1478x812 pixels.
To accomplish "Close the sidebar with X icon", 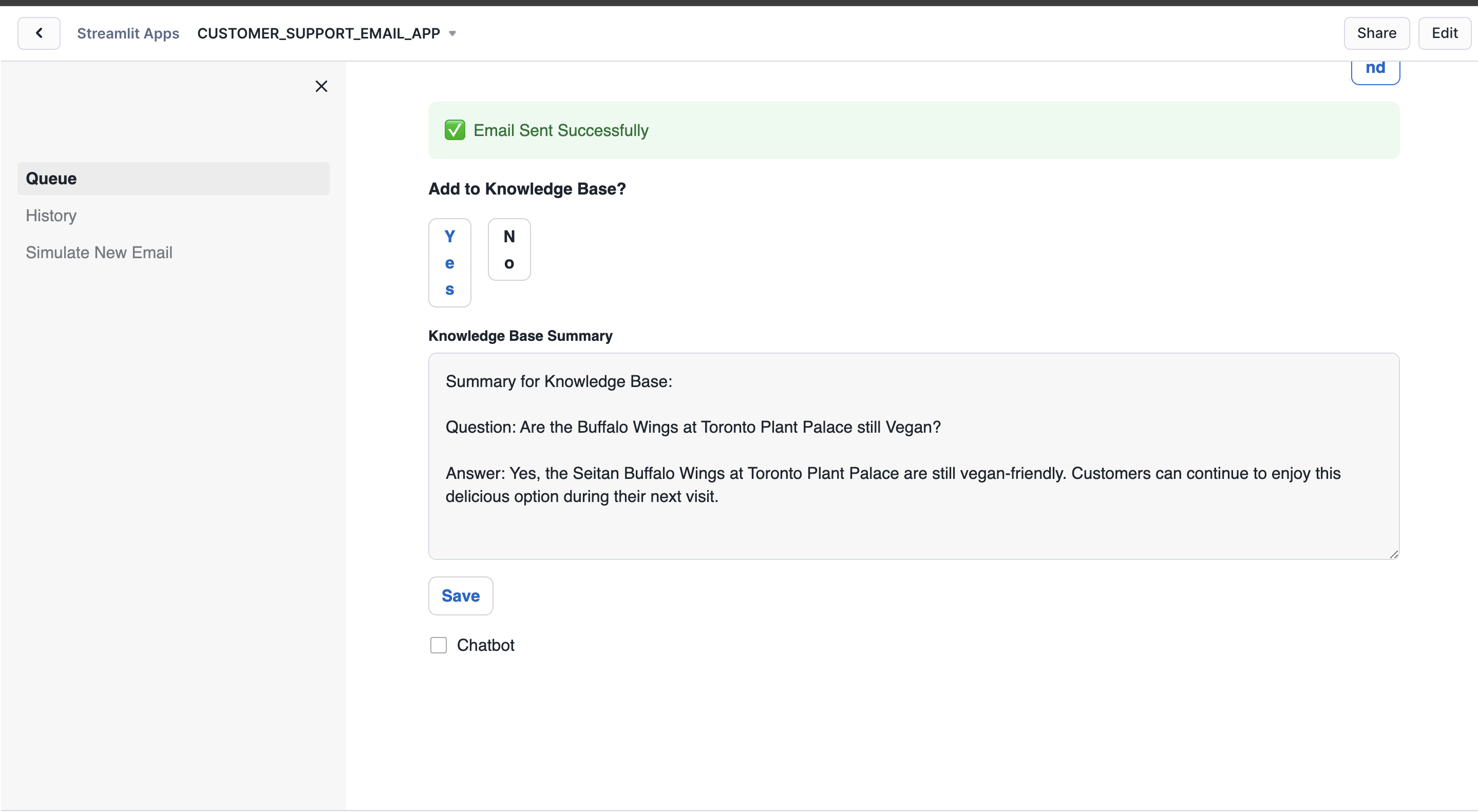I will pyautogui.click(x=321, y=86).
